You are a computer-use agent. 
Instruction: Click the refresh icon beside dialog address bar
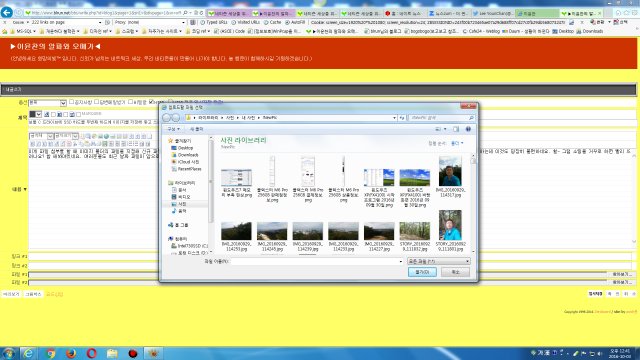[402, 118]
